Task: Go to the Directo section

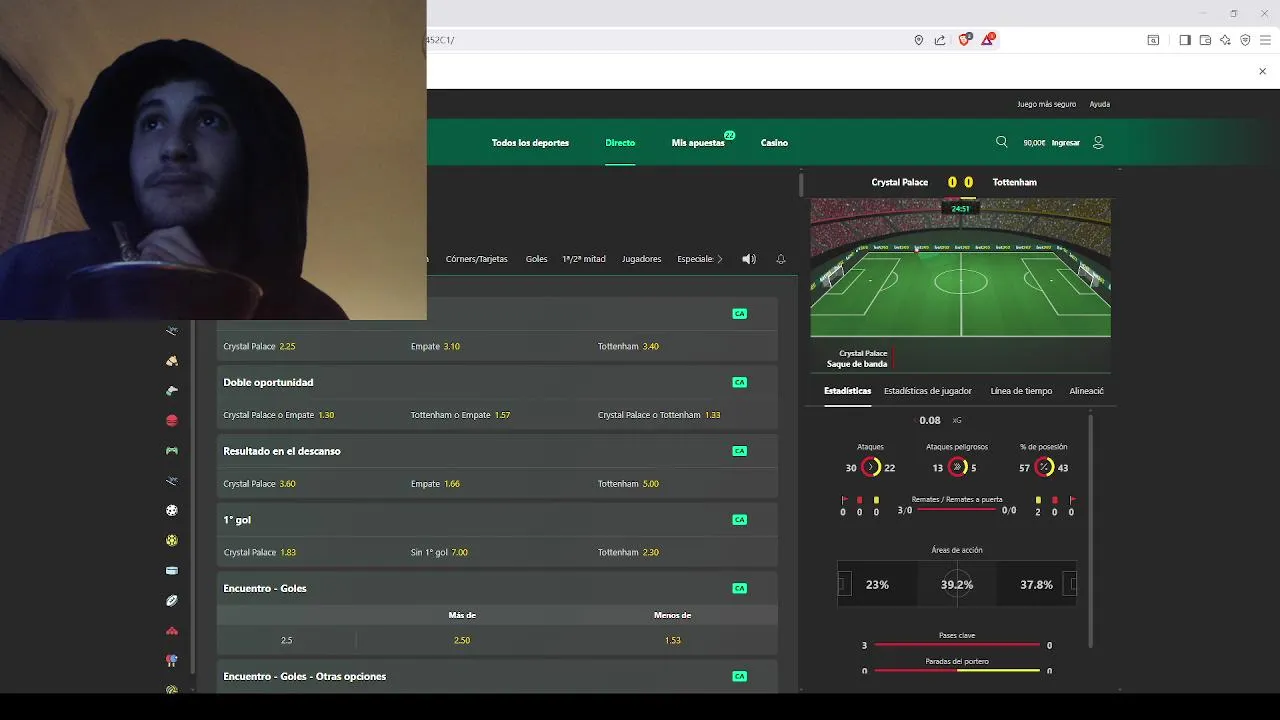Action: pyautogui.click(x=620, y=143)
